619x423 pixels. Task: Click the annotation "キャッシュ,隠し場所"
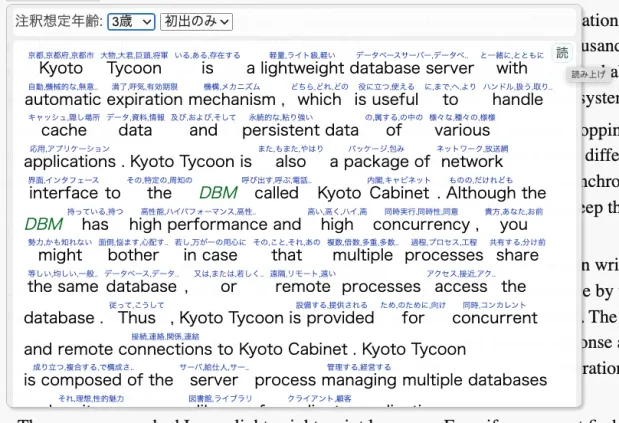(x=64, y=117)
